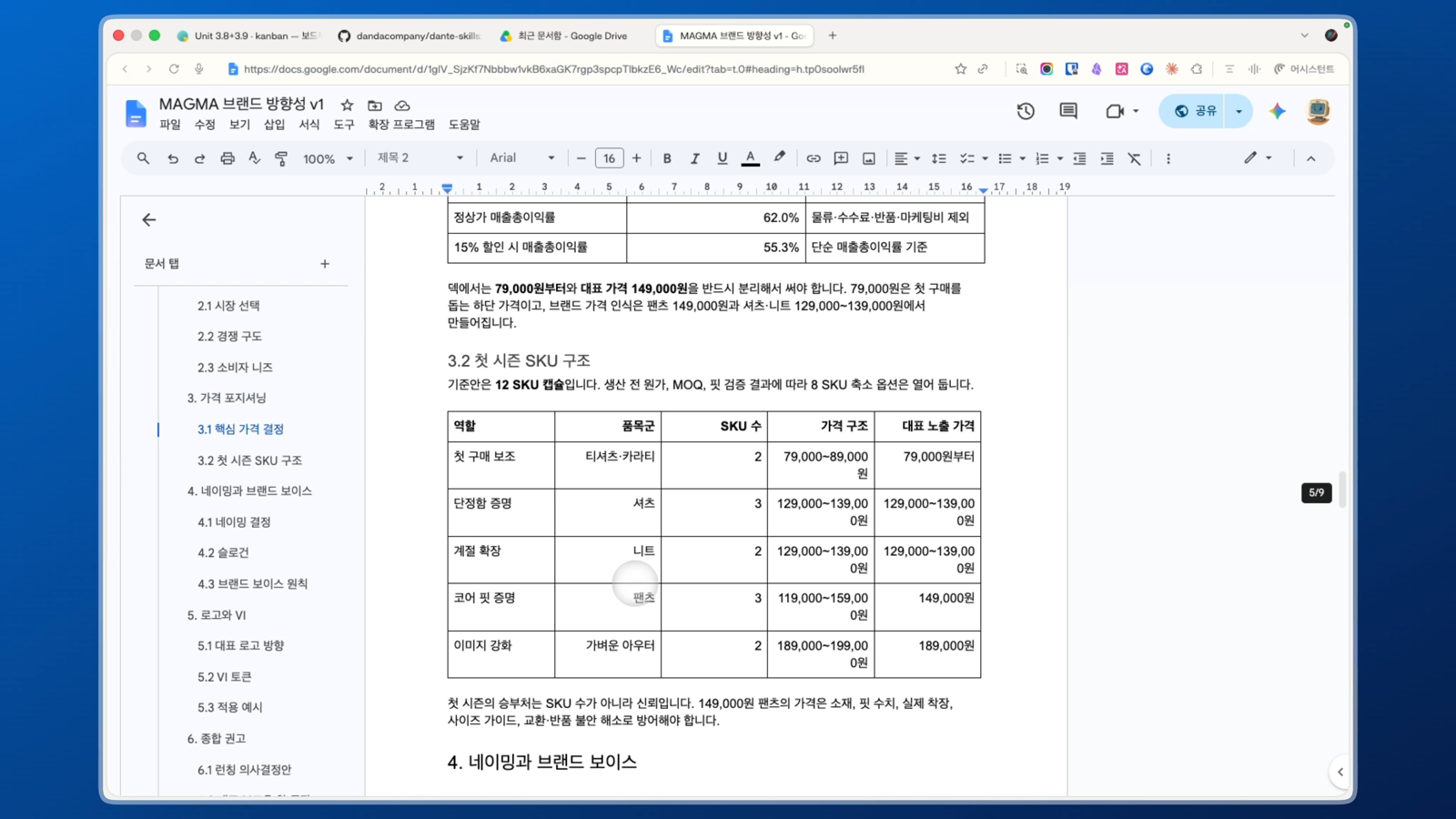Hide the menus with collapse arrow
The height and width of the screenshot is (819, 1456).
1310,158
